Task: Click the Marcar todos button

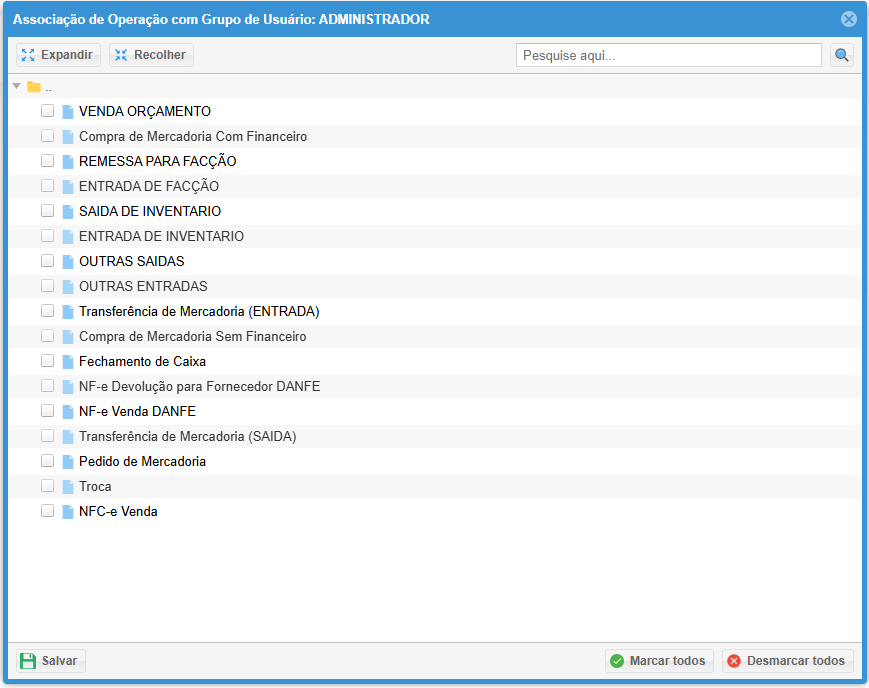Action: click(659, 661)
